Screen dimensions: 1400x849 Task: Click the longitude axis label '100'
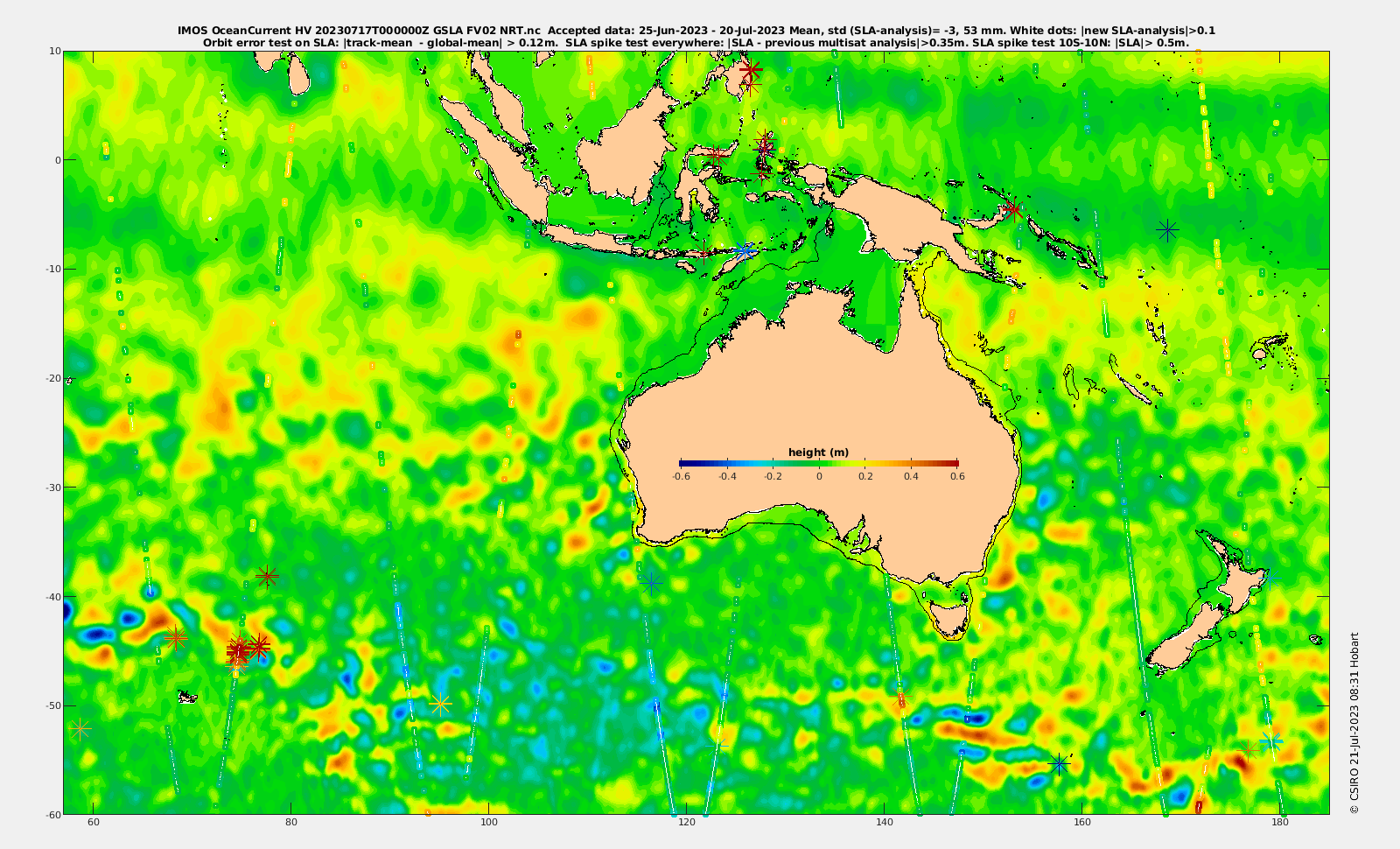(489, 822)
